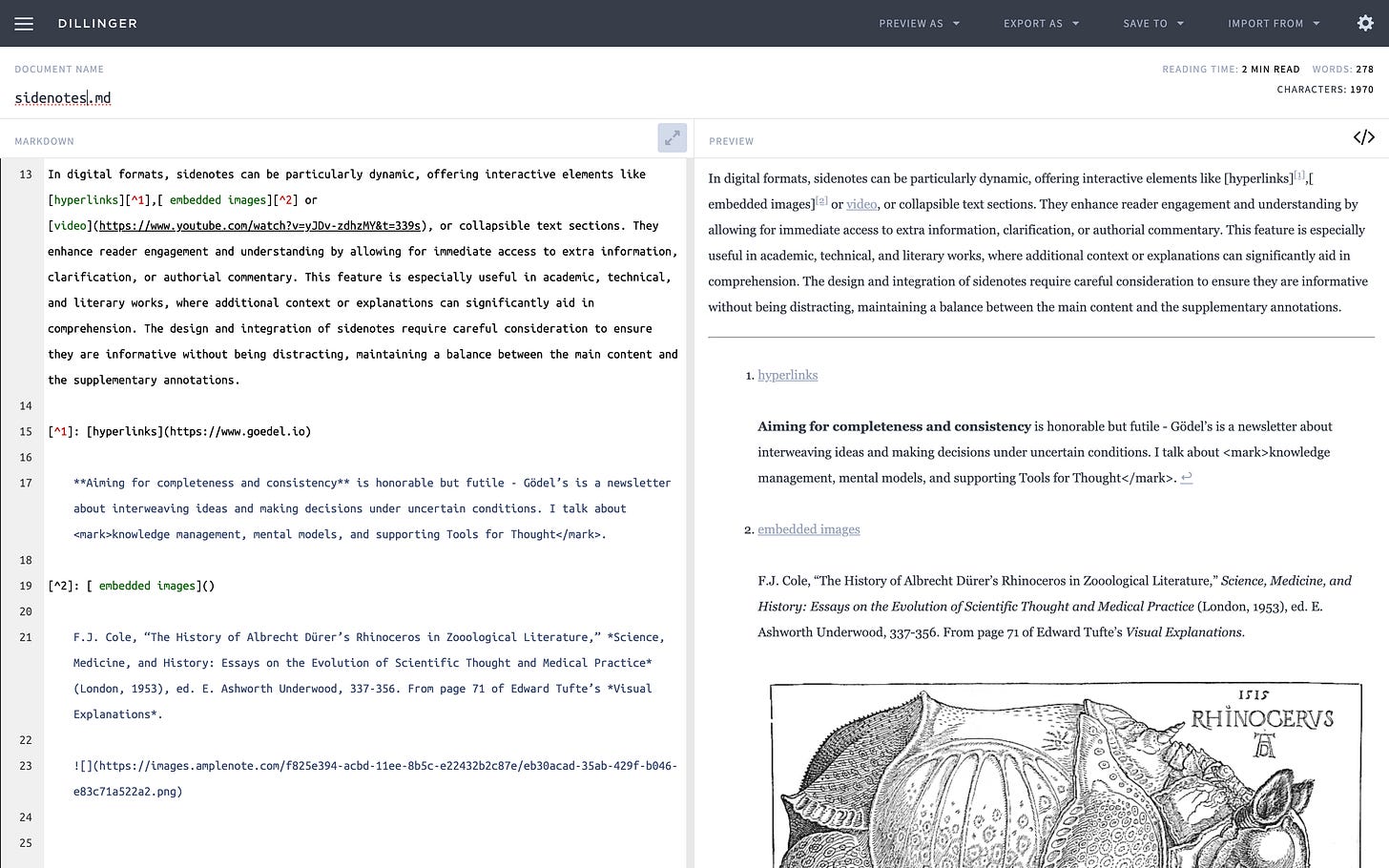1389x868 pixels.
Task: Jump to footnote reference [2] in preview
Action: [821, 201]
